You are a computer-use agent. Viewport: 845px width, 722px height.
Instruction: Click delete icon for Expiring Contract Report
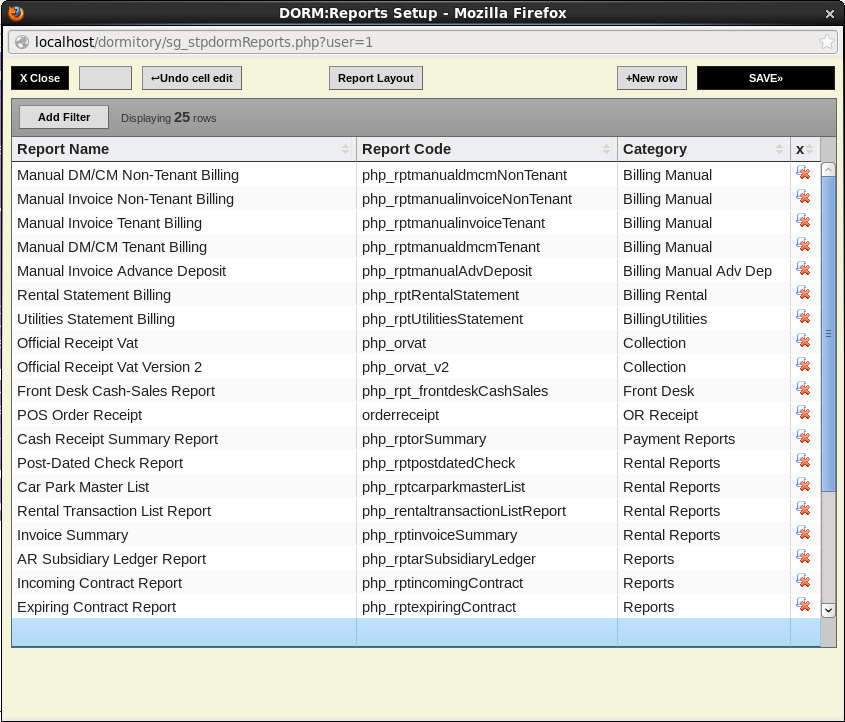click(803, 605)
